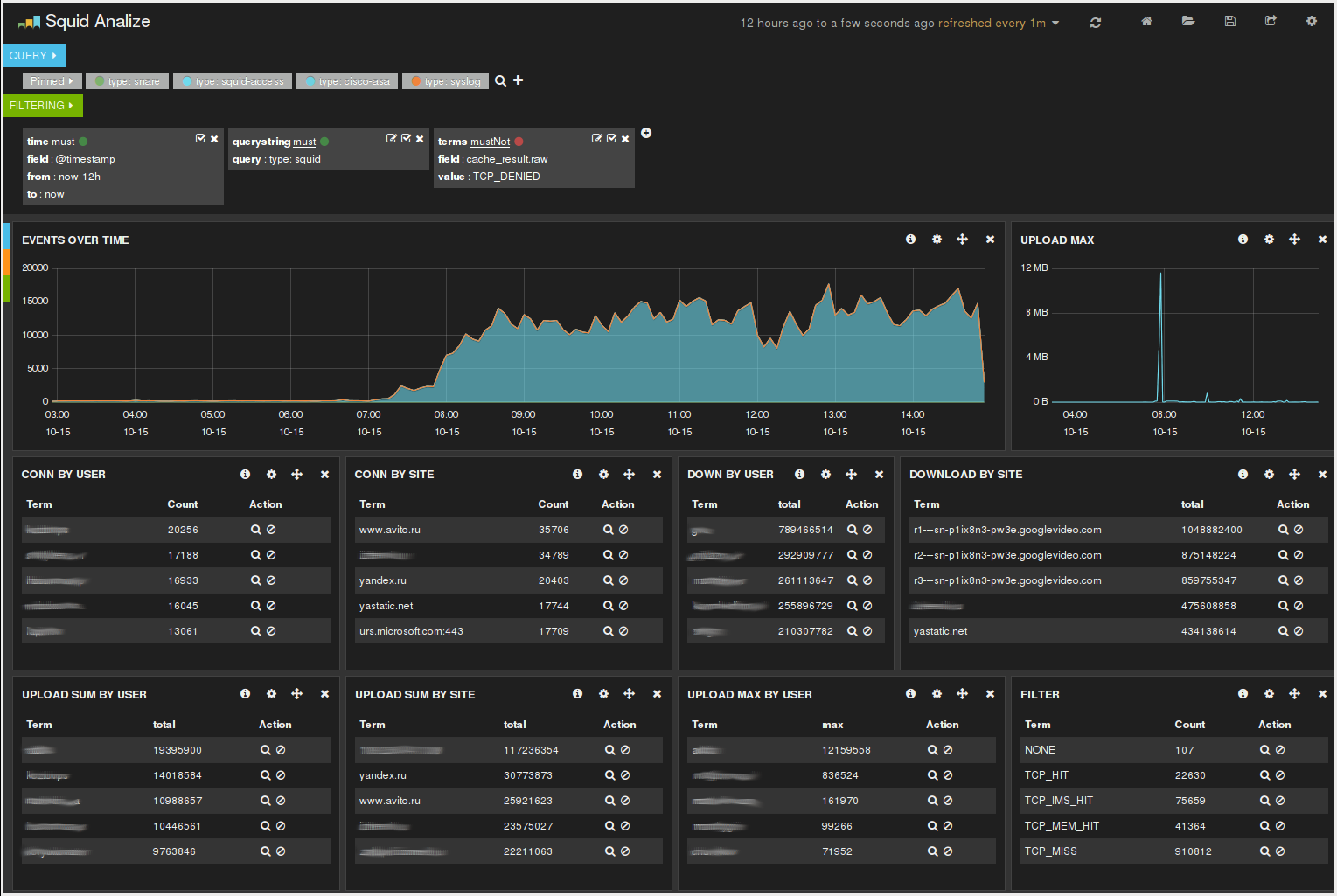Remove the terms mustNot filter
The image size is (1337, 896).
click(625, 139)
